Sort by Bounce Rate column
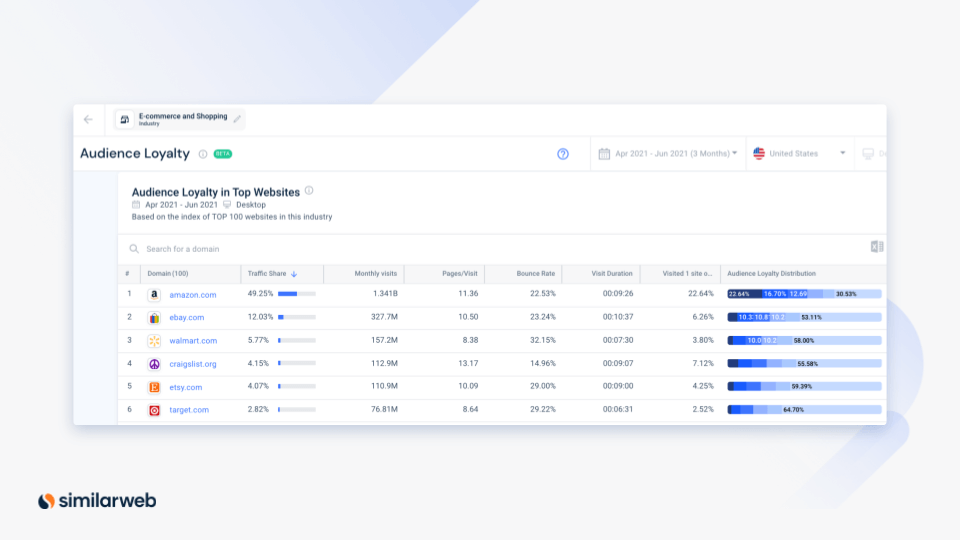Image resolution: width=960 pixels, height=540 pixels. [536, 274]
